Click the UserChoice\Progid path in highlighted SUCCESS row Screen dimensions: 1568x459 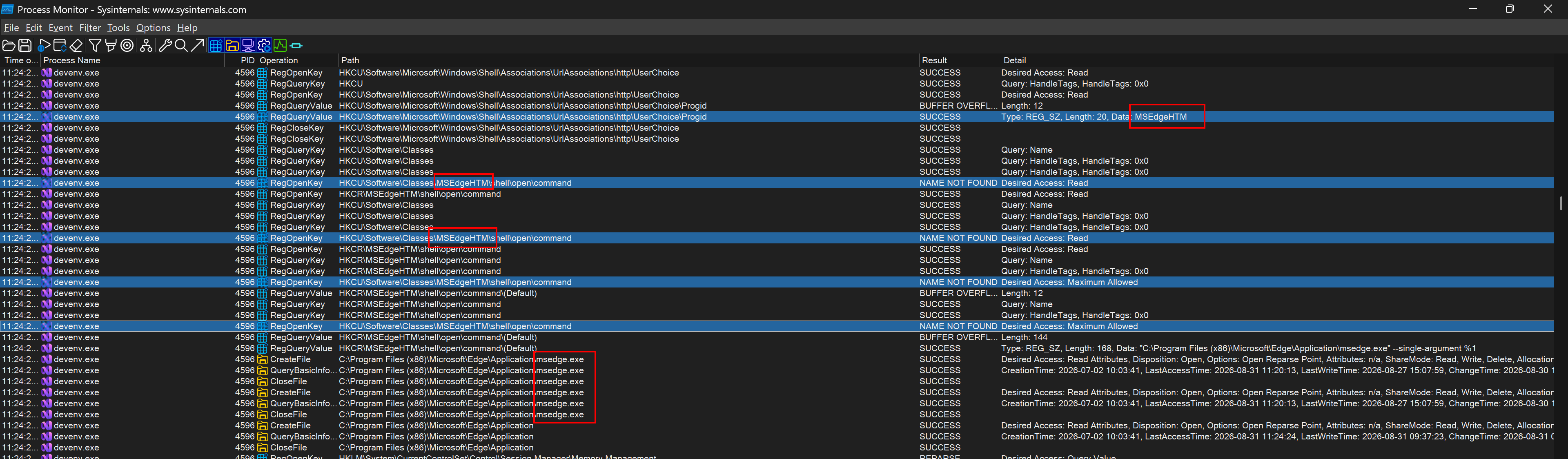[522, 117]
